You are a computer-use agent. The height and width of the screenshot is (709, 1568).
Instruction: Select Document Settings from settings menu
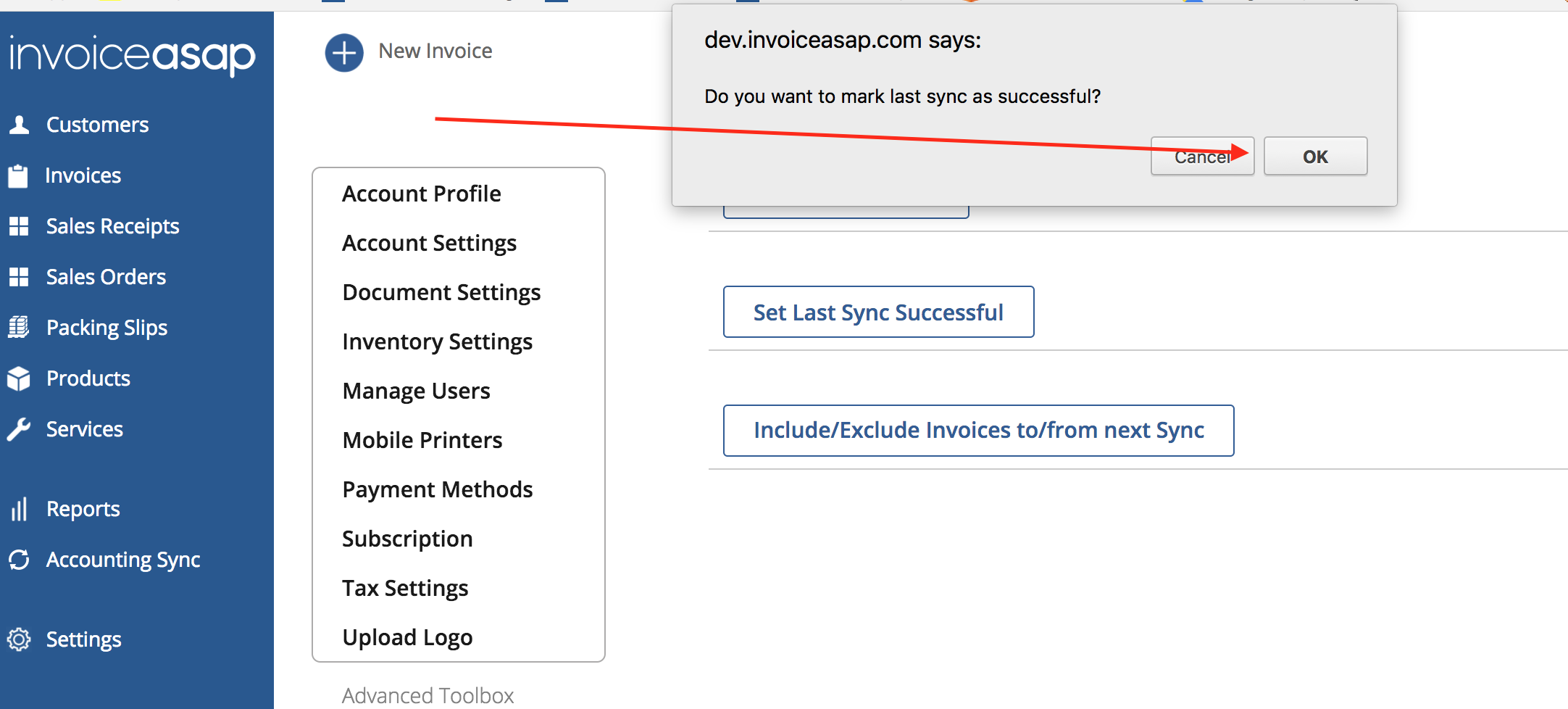[441, 292]
